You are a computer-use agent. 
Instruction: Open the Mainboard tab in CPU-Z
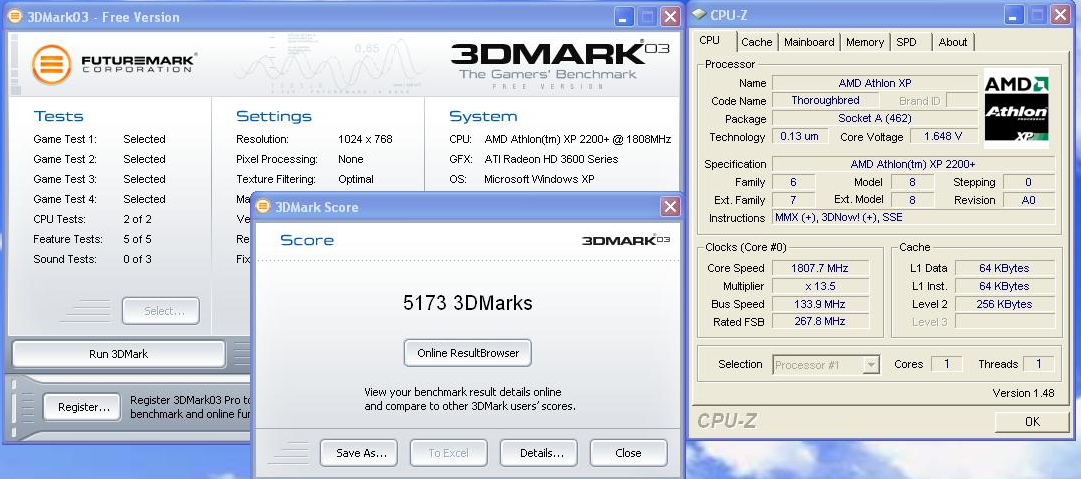pos(809,42)
